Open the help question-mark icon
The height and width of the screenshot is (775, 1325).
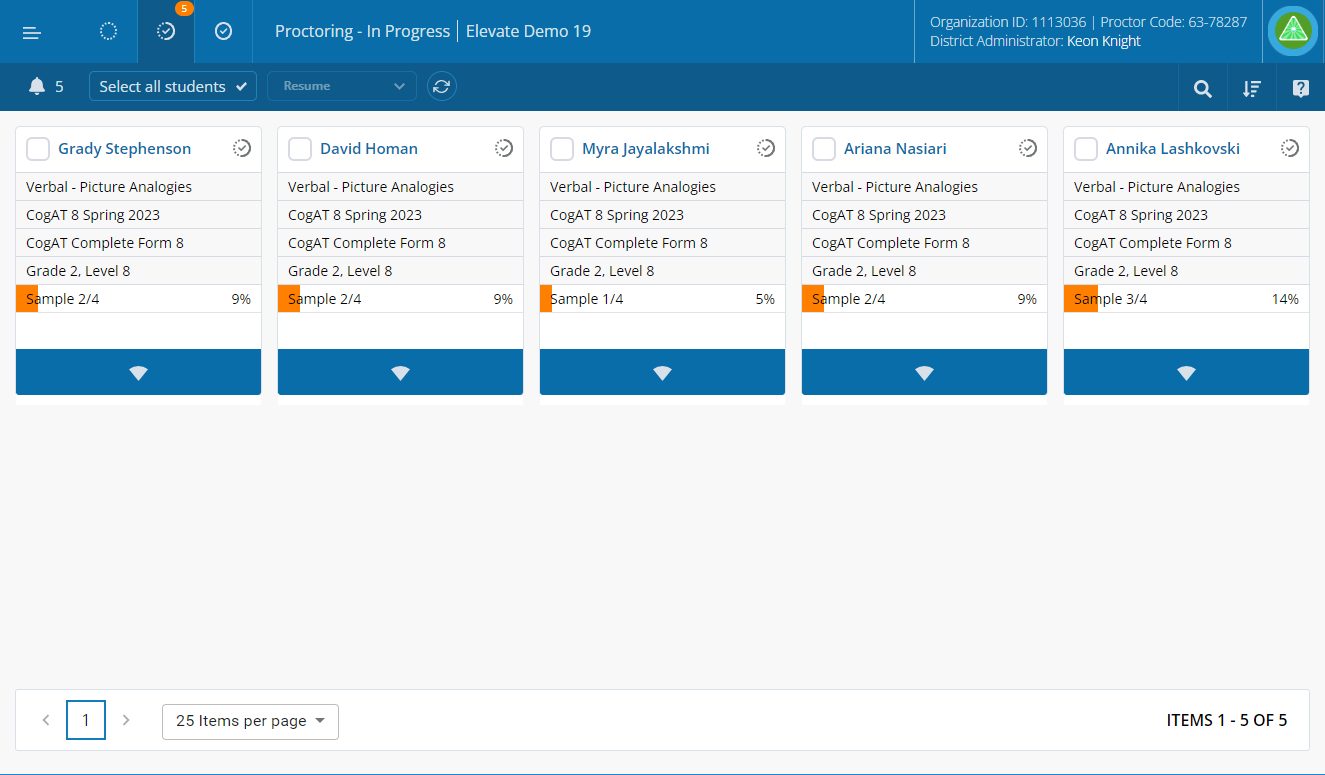pos(1301,88)
